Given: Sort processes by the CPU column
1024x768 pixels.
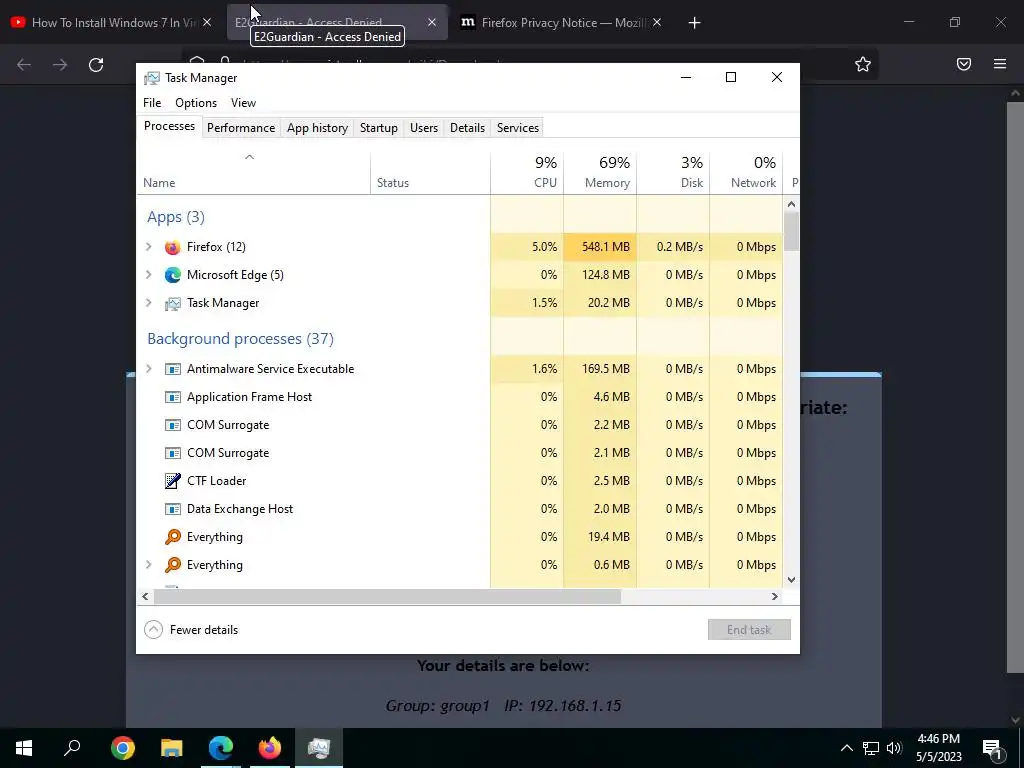Looking at the screenshot, I should click(527, 172).
